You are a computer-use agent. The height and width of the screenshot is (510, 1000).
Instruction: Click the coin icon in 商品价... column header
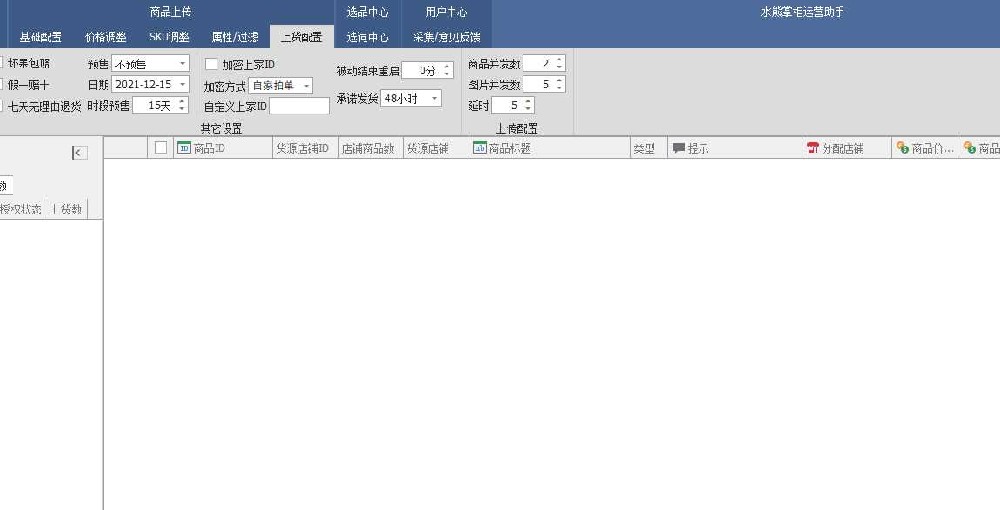click(x=902, y=148)
